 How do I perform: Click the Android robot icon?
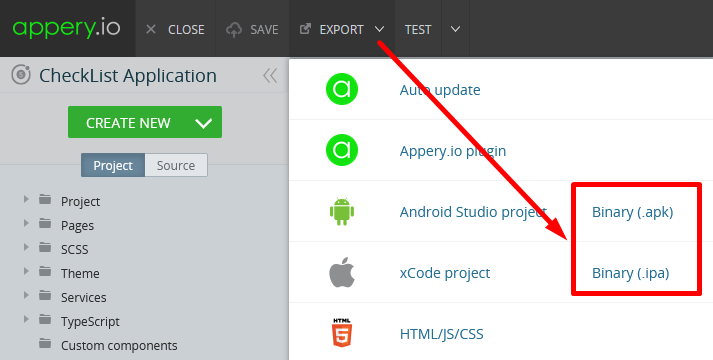click(x=342, y=211)
